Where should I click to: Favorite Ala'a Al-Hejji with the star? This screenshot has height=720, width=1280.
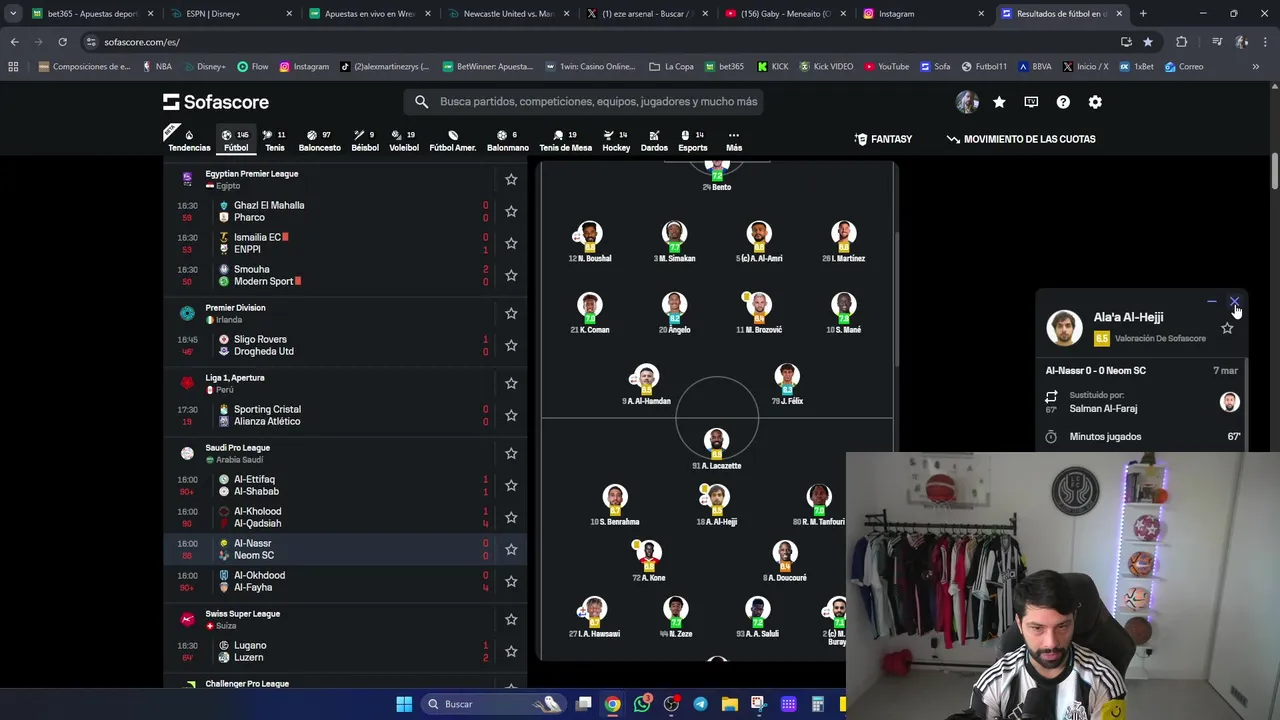1227,328
